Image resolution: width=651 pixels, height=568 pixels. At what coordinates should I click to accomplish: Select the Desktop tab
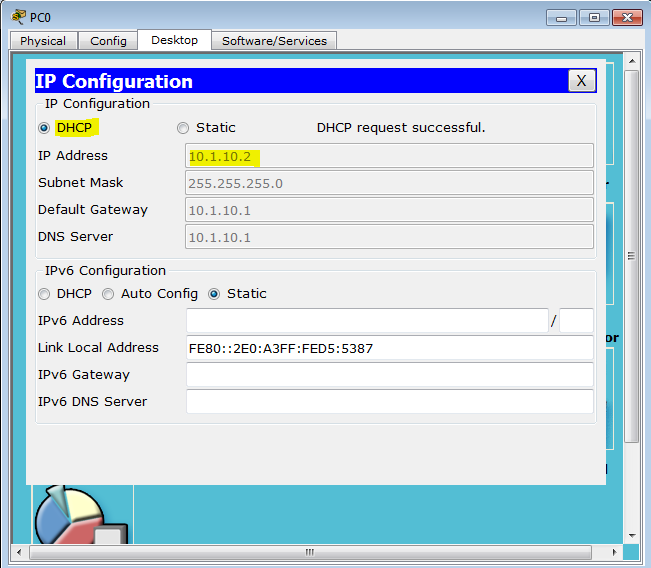(x=174, y=40)
